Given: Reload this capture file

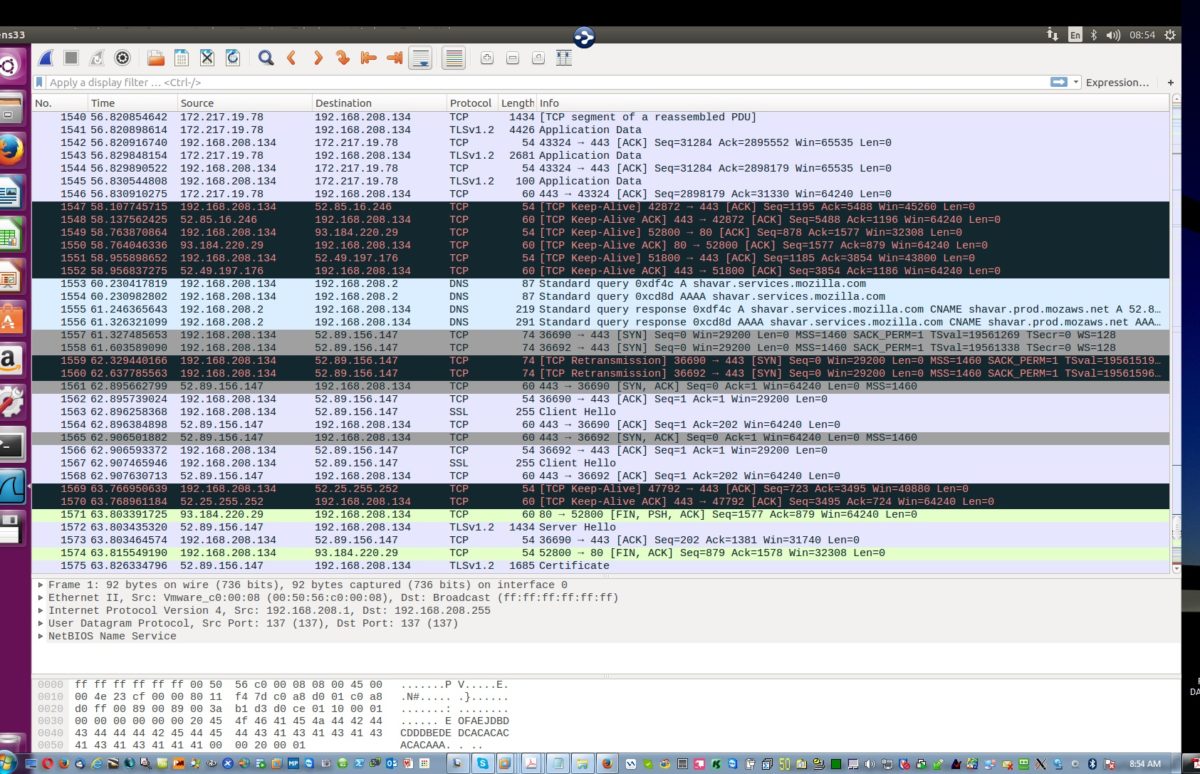Looking at the screenshot, I should click(x=235, y=57).
